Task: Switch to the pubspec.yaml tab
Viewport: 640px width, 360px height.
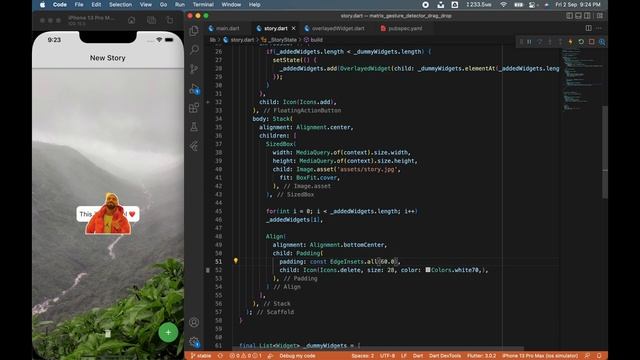Action: coord(405,28)
